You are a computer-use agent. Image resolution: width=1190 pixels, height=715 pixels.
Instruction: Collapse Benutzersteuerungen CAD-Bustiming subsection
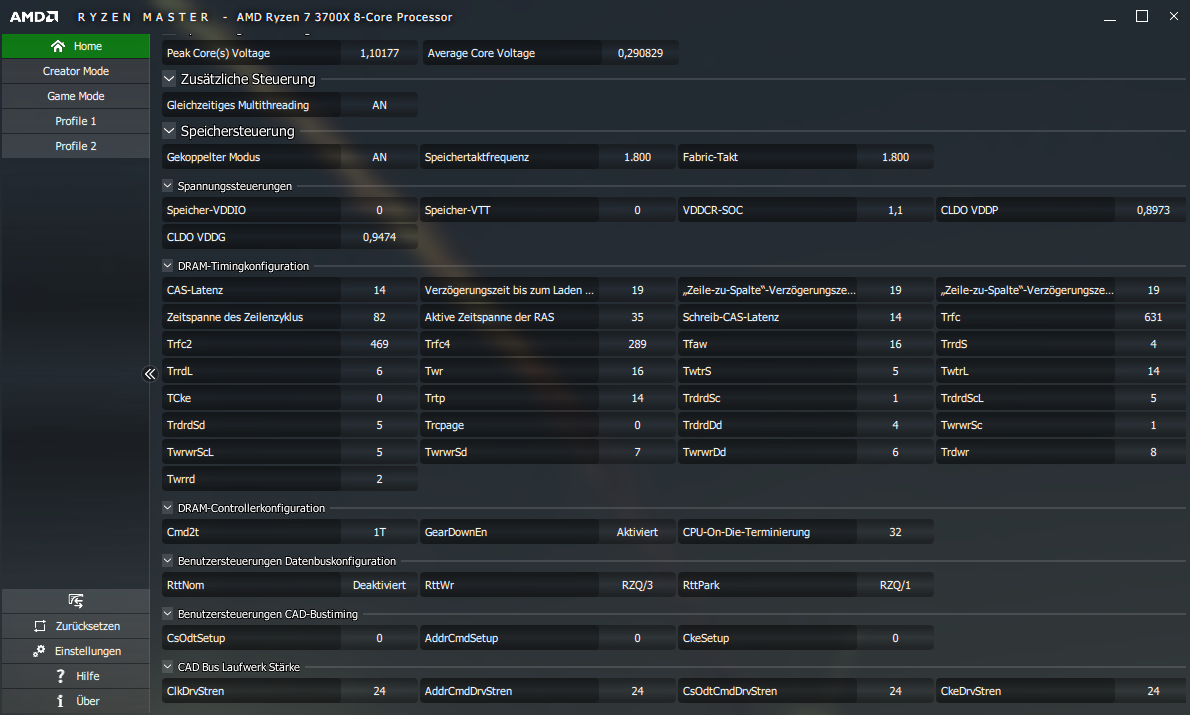pos(168,613)
